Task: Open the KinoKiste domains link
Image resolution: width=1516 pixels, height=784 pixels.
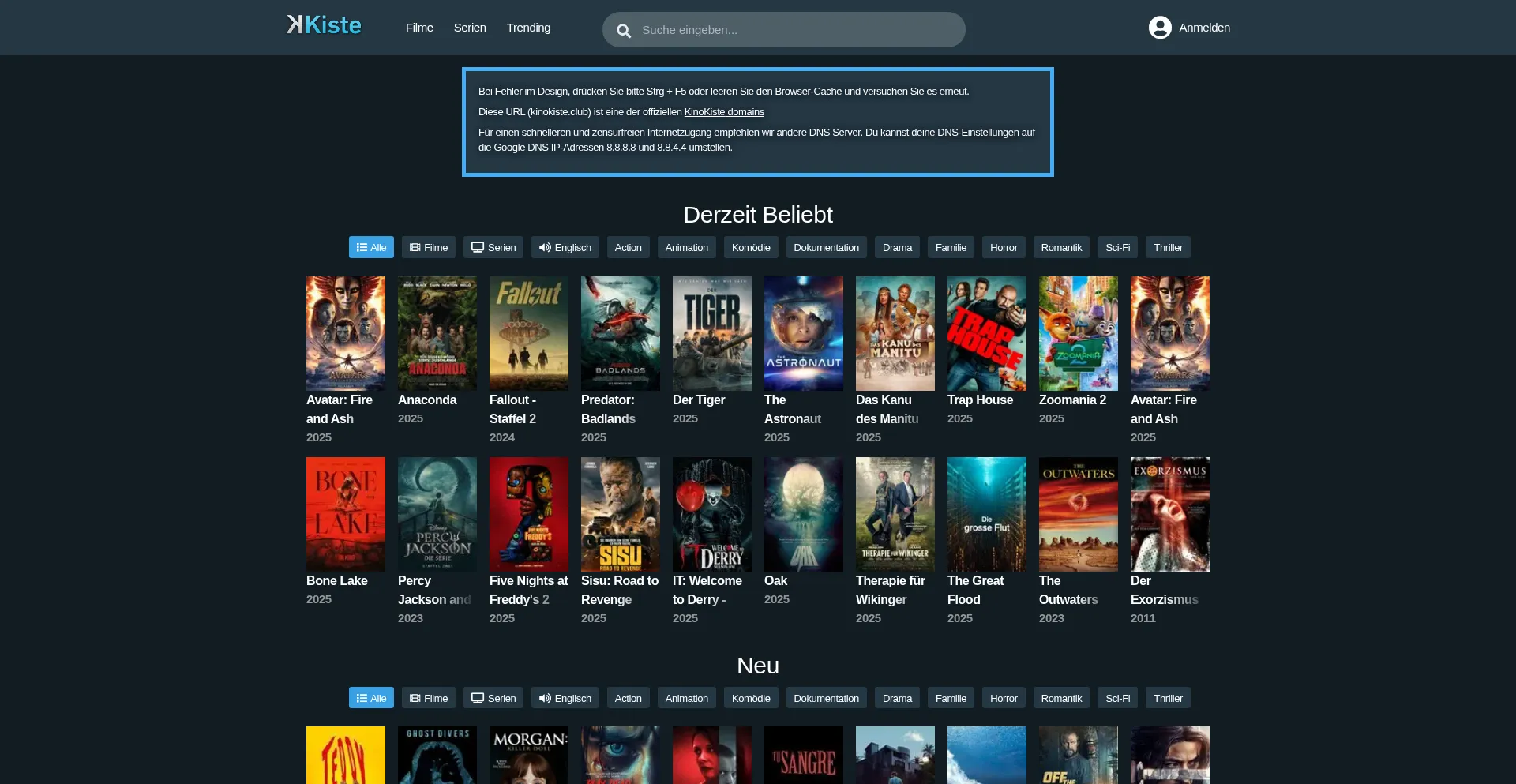Action: tap(724, 112)
